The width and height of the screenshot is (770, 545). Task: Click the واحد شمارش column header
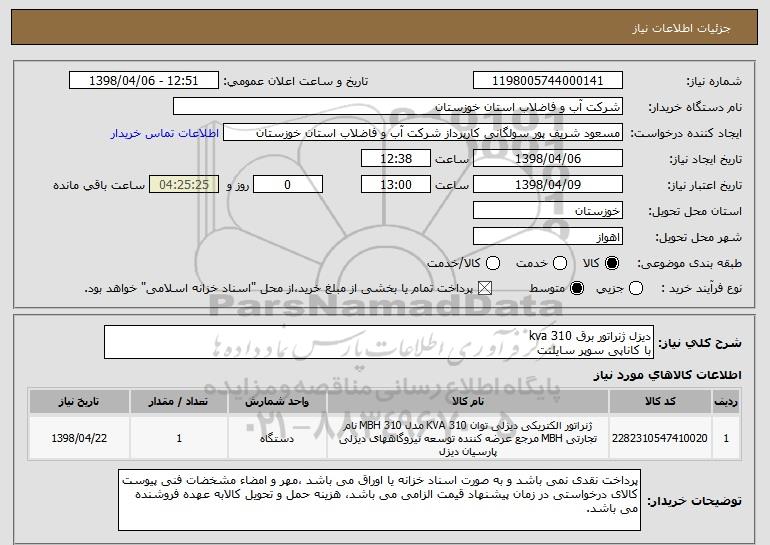point(277,402)
